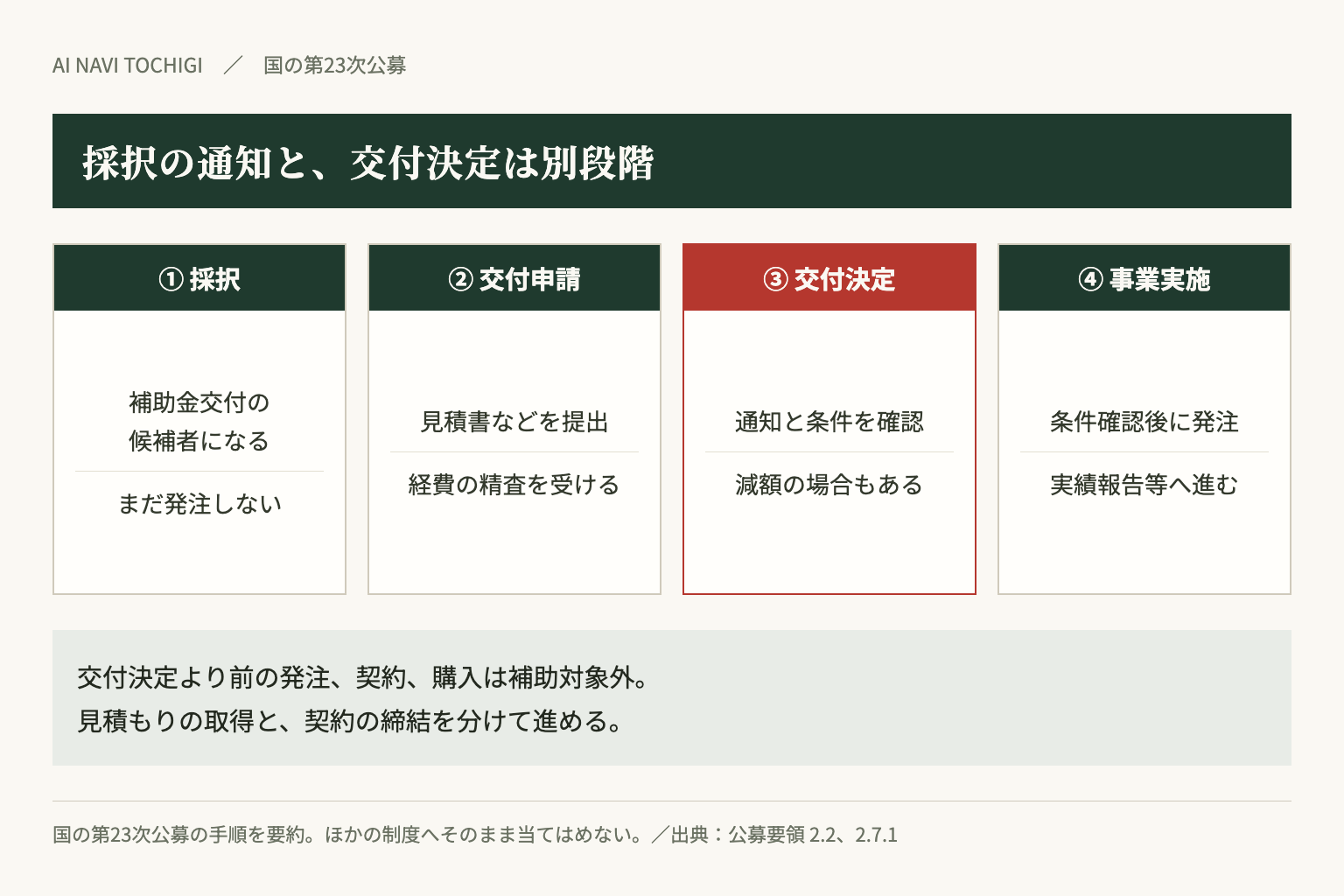Select the "① 採択" step header
This screenshot has height=896, width=1344.
click(x=199, y=278)
